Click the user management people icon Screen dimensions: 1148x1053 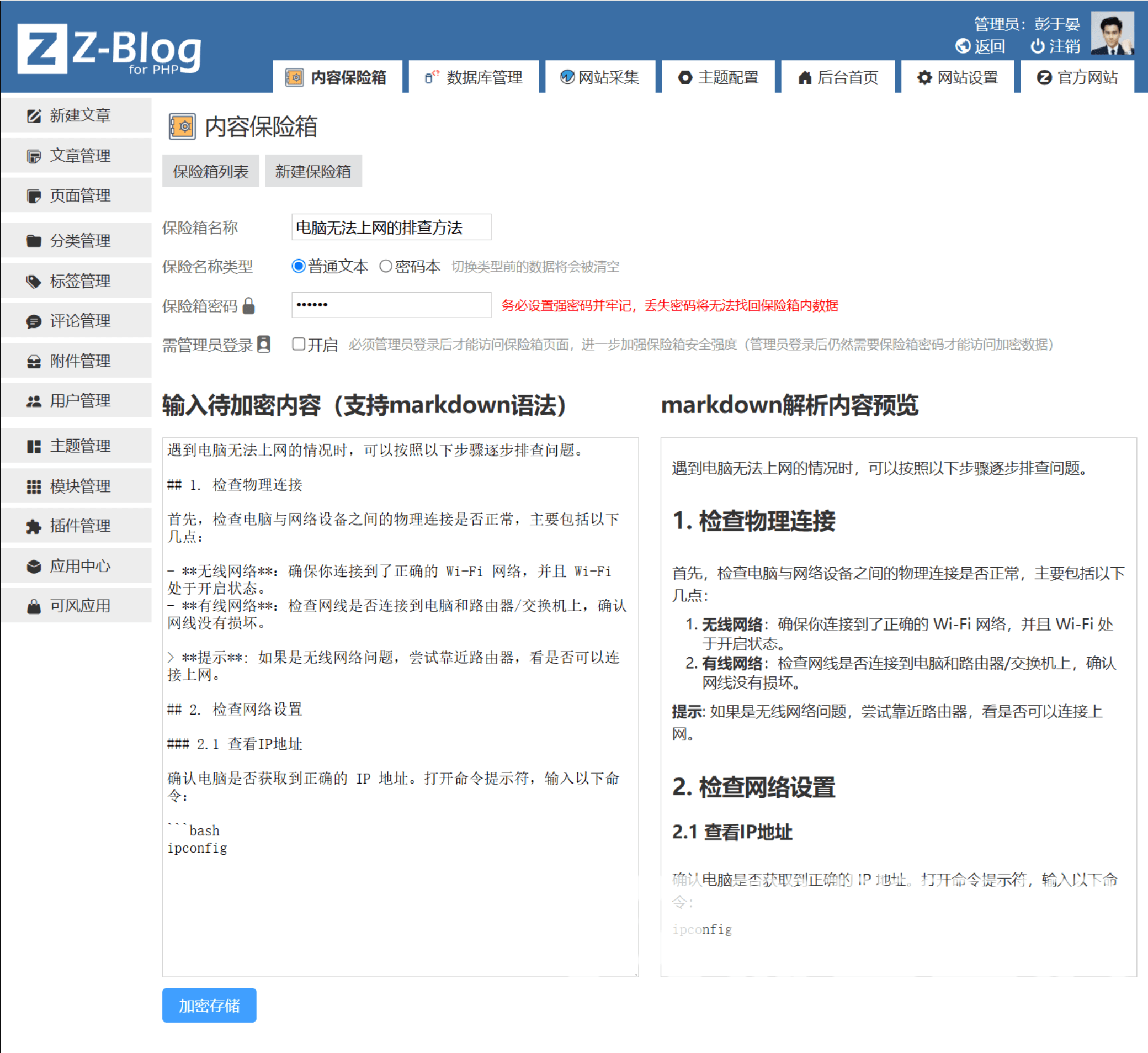(34, 401)
